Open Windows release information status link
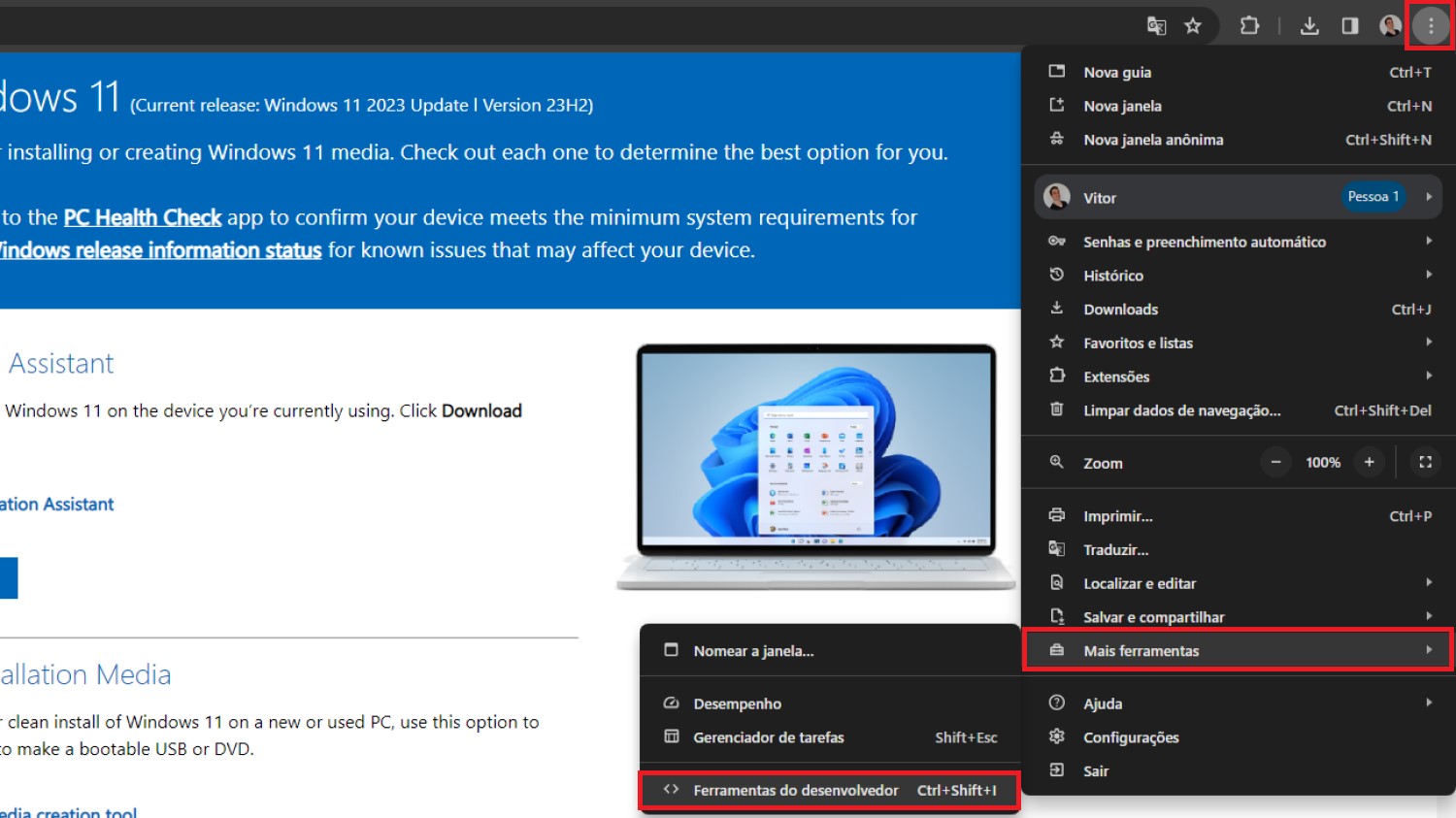This screenshot has width=1456, height=818. (x=159, y=250)
